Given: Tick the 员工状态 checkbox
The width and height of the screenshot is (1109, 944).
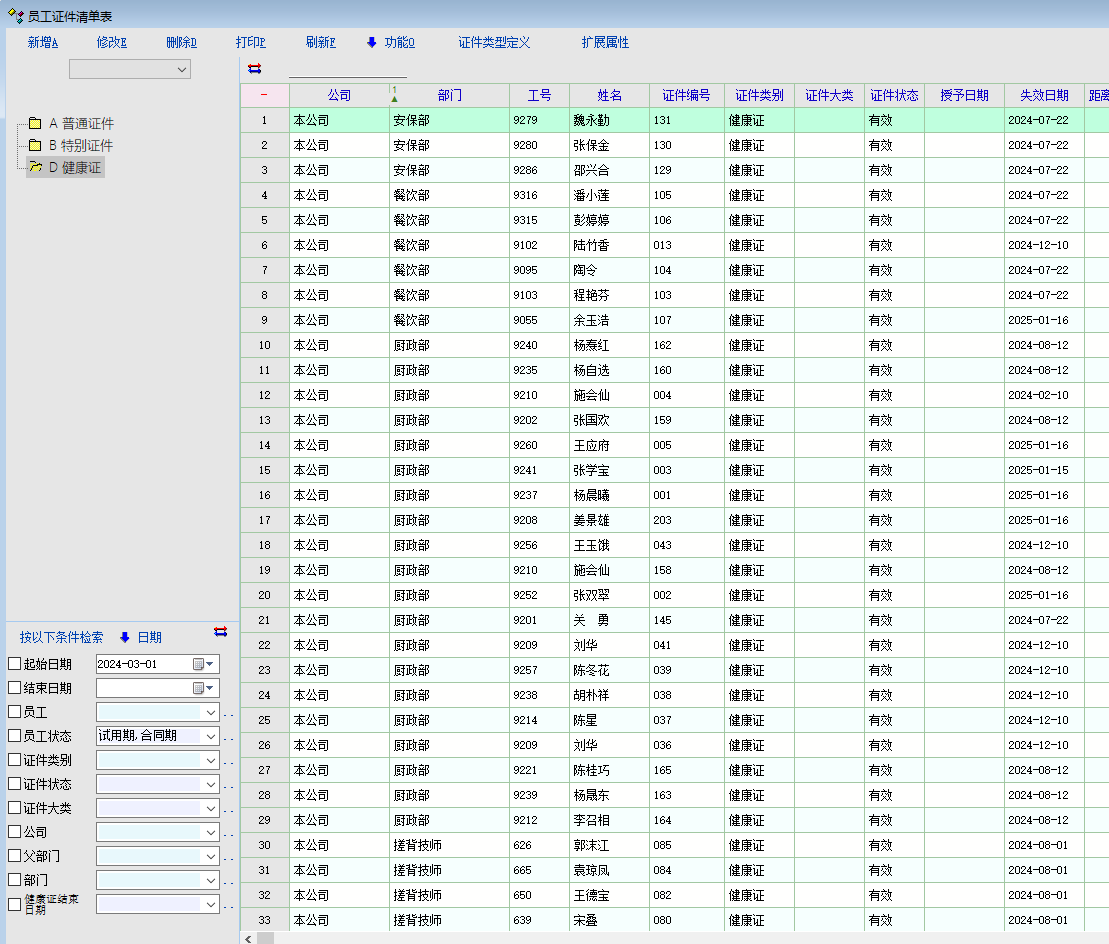Looking at the screenshot, I should coord(14,736).
